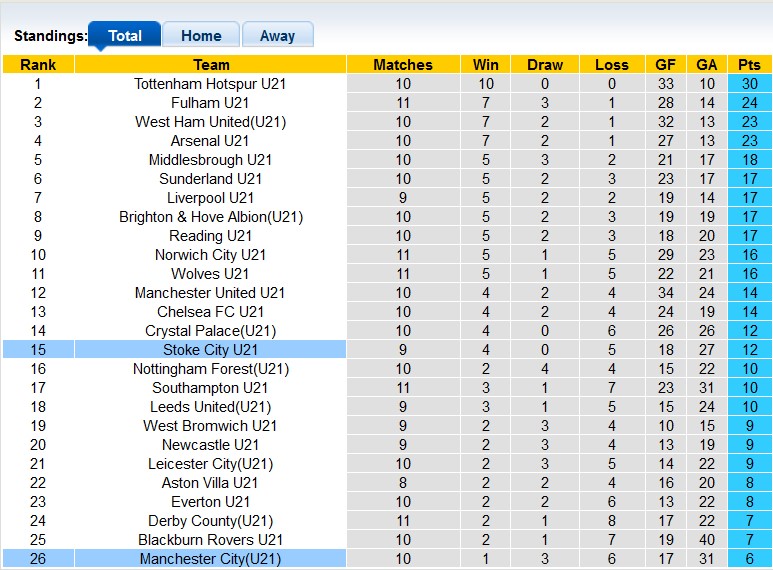Click the Matches column header
This screenshot has width=773, height=570.
click(x=403, y=65)
